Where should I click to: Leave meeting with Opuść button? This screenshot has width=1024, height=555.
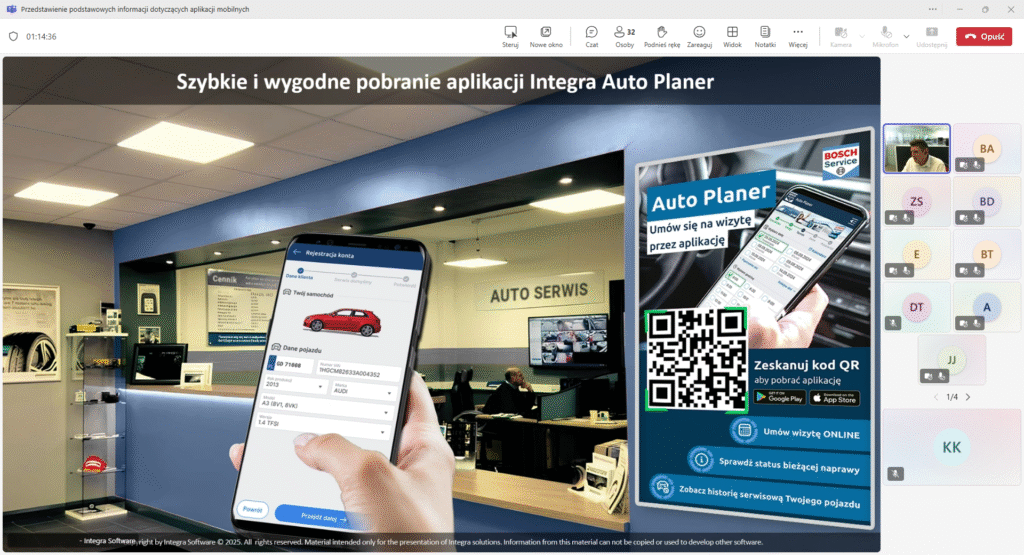(984, 37)
